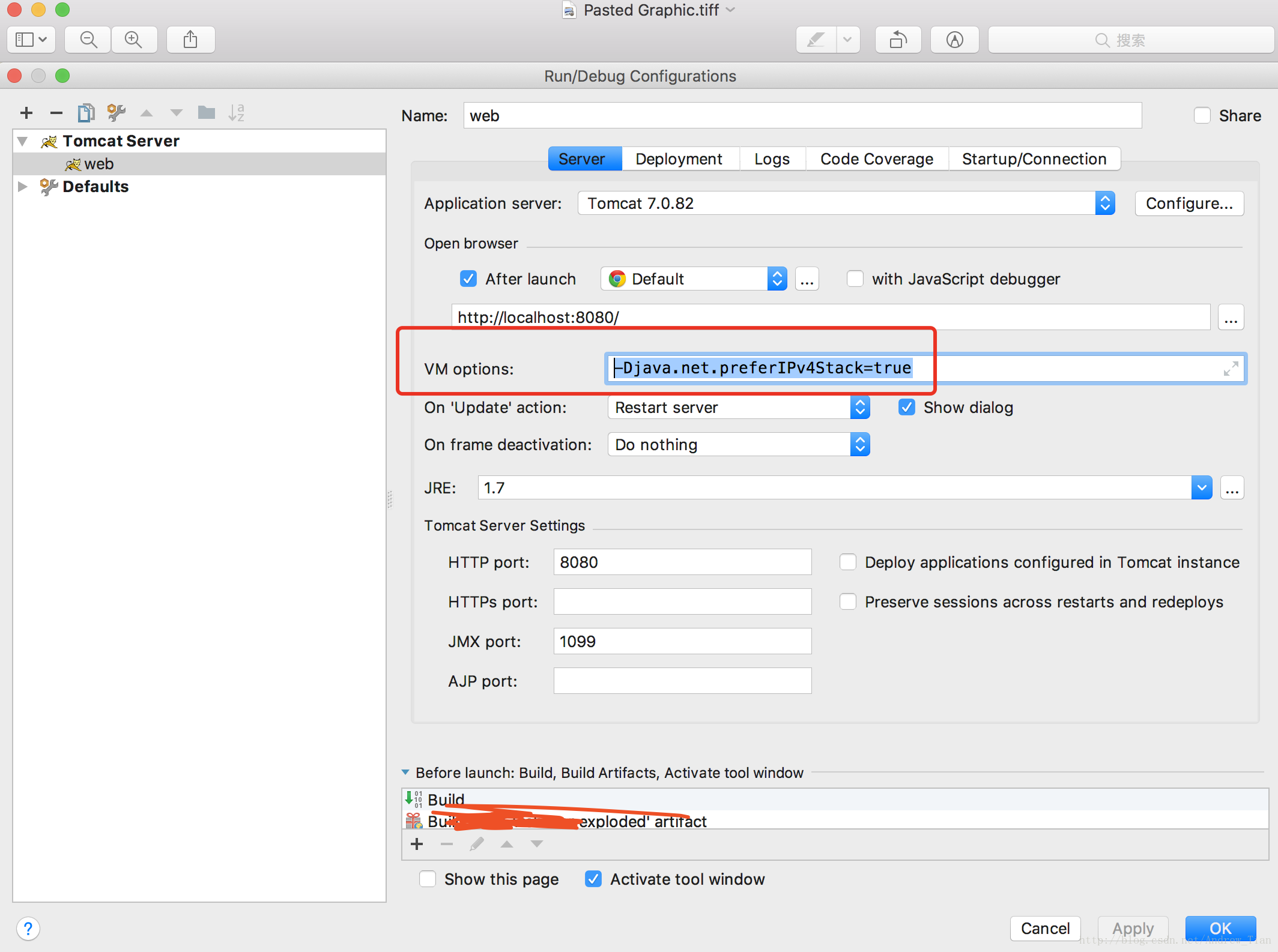Image resolution: width=1278 pixels, height=952 pixels.
Task: Click the JMX port field
Action: [x=682, y=642]
